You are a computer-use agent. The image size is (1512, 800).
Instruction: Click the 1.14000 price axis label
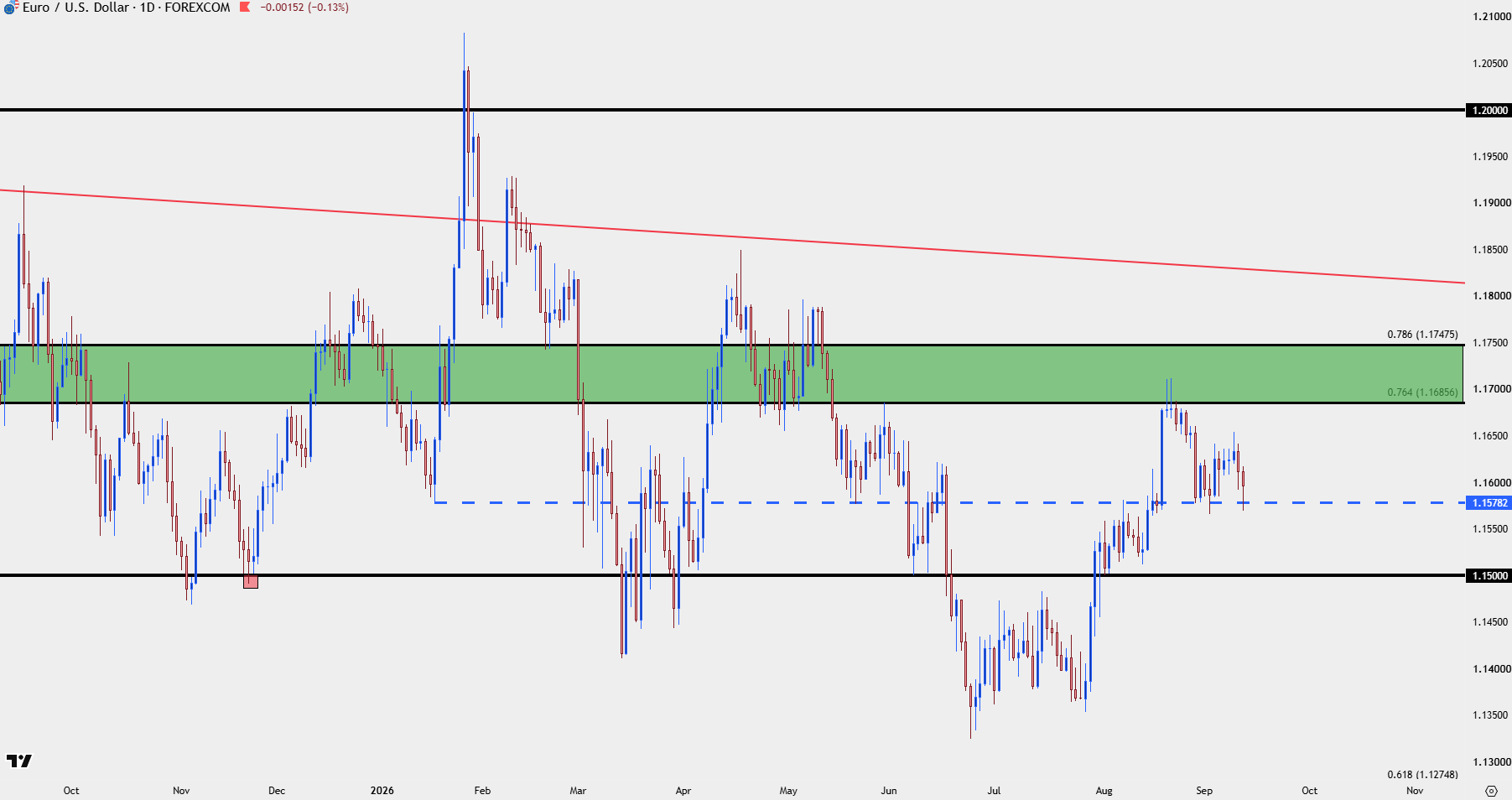point(1491,669)
